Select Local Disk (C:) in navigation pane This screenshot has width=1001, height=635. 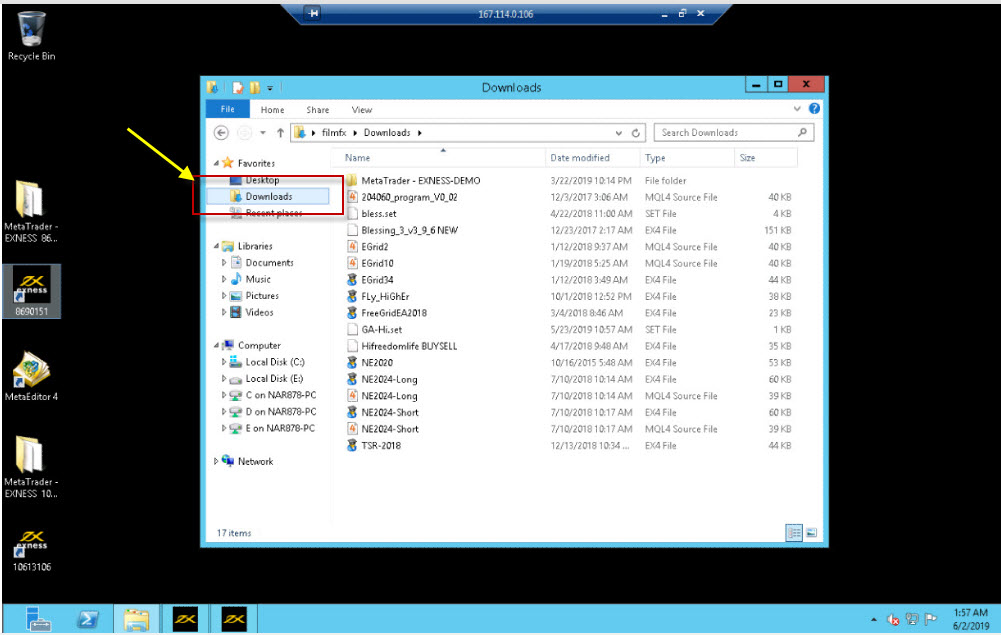coord(274,362)
